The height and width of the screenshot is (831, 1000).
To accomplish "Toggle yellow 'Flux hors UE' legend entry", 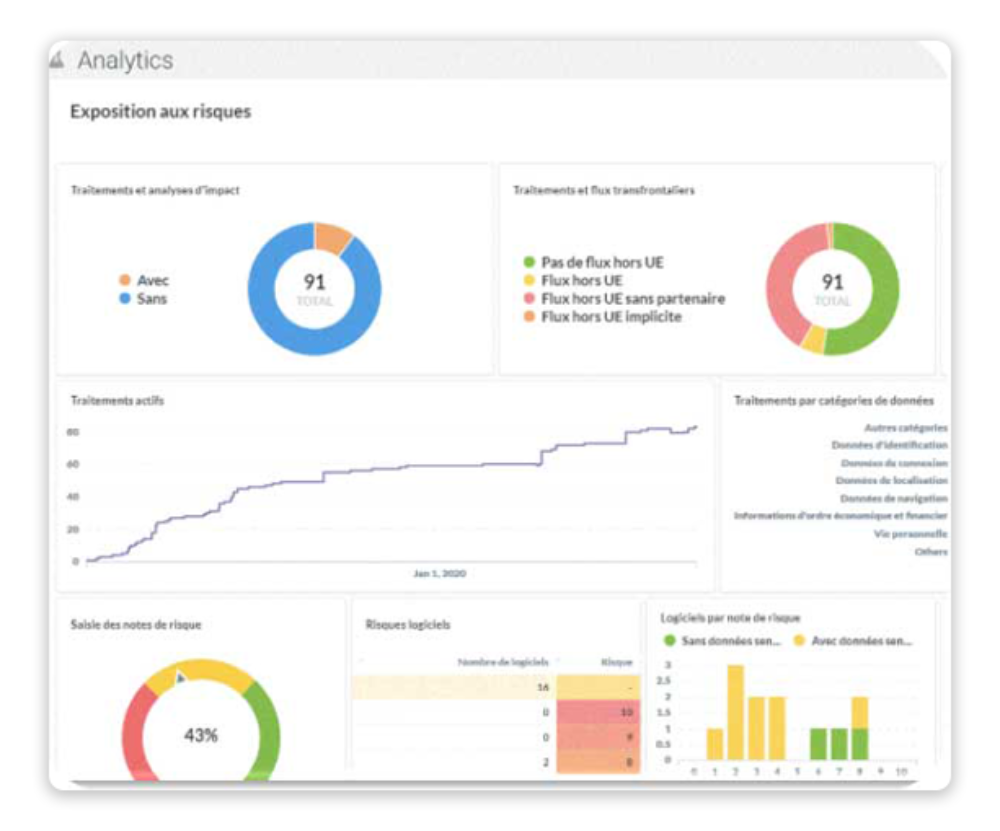I will [x=573, y=280].
